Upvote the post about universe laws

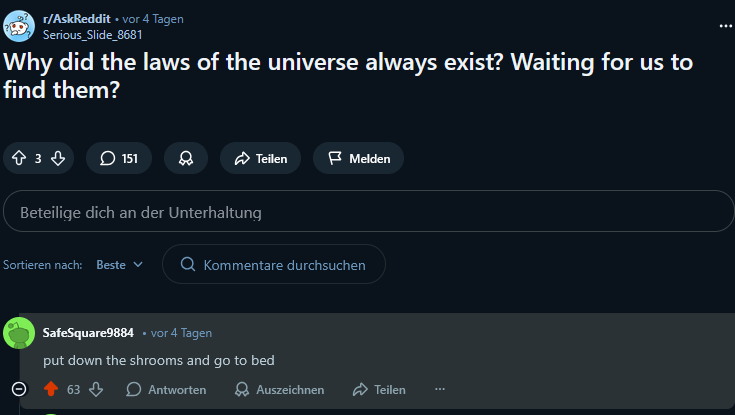click(x=19, y=158)
